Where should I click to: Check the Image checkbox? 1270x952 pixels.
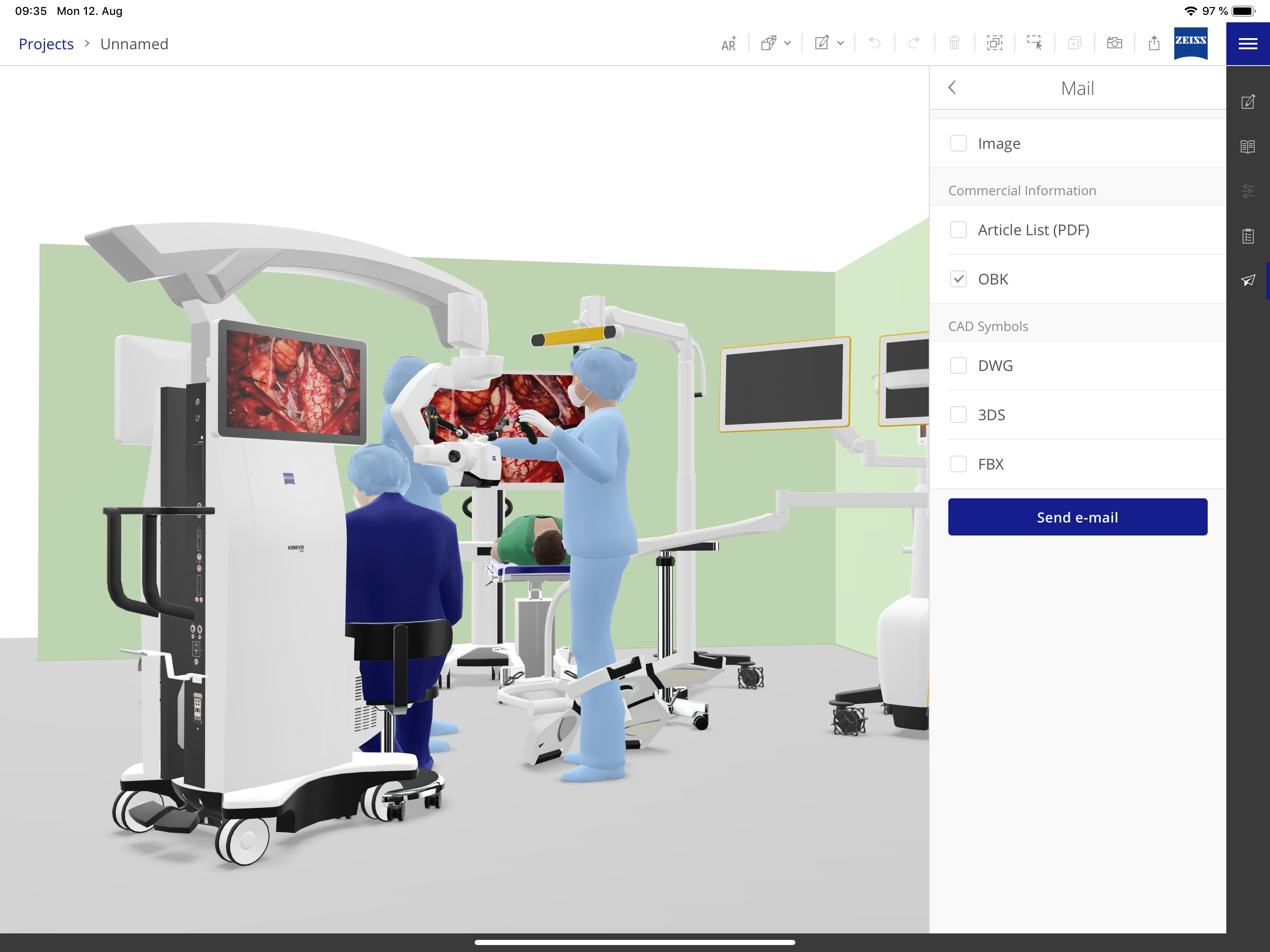point(958,144)
